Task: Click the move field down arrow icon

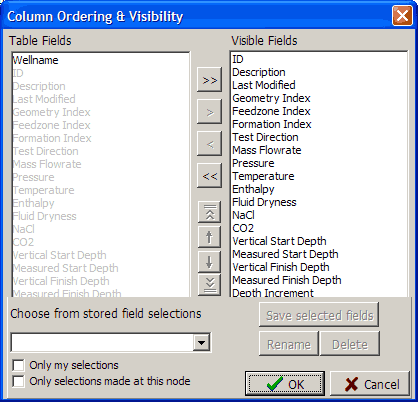Action: [x=209, y=261]
